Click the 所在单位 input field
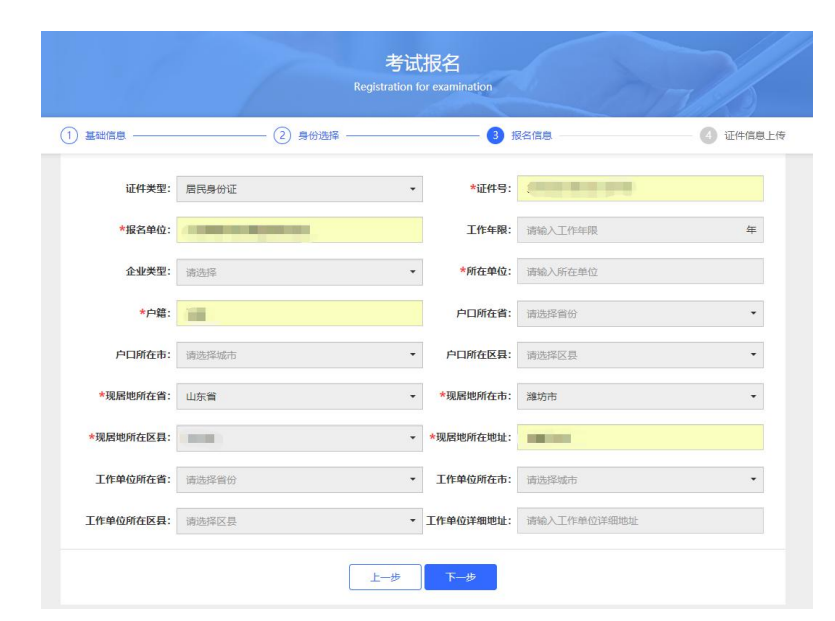 click(x=640, y=271)
